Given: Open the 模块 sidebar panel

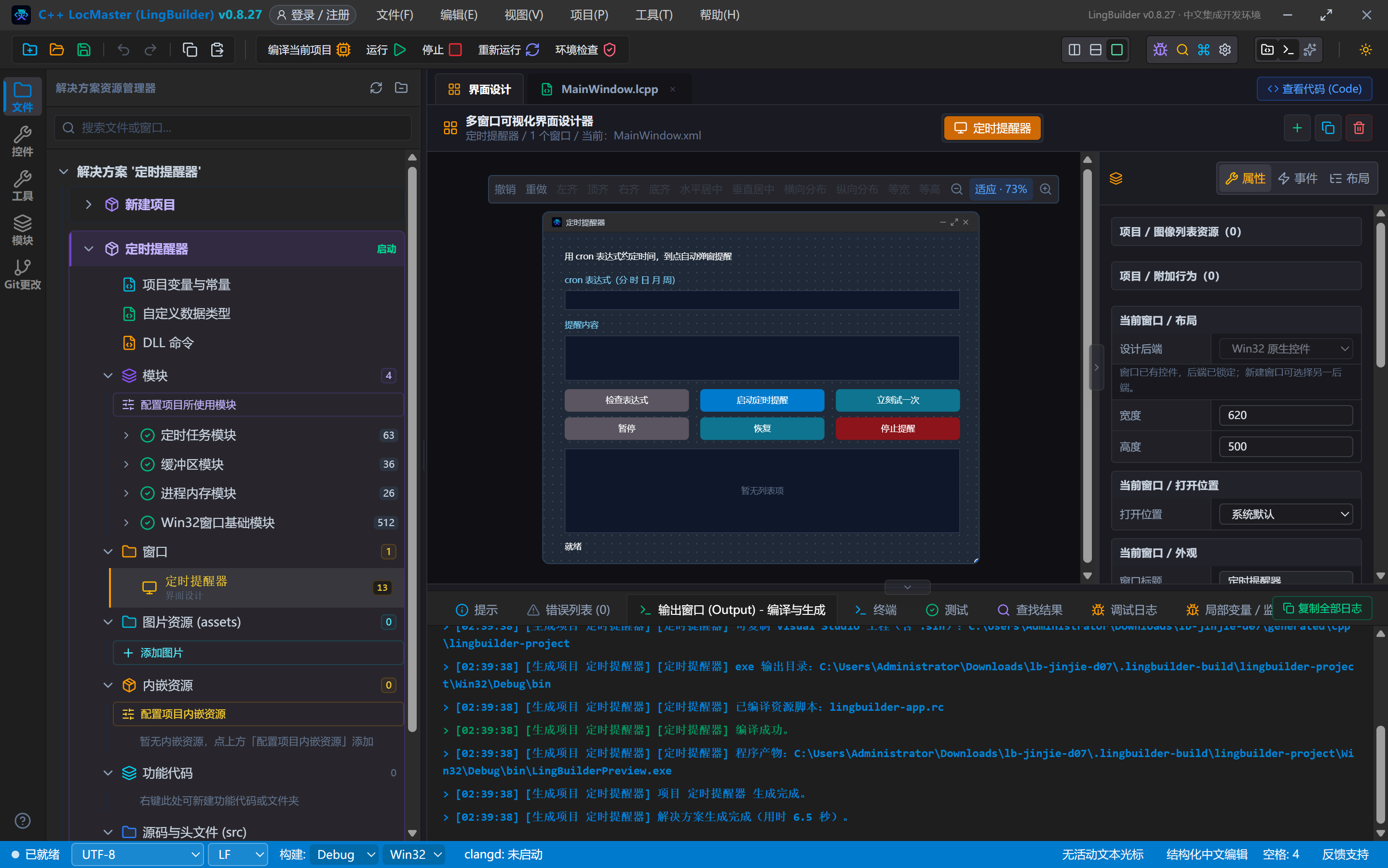Looking at the screenshot, I should point(22,230).
